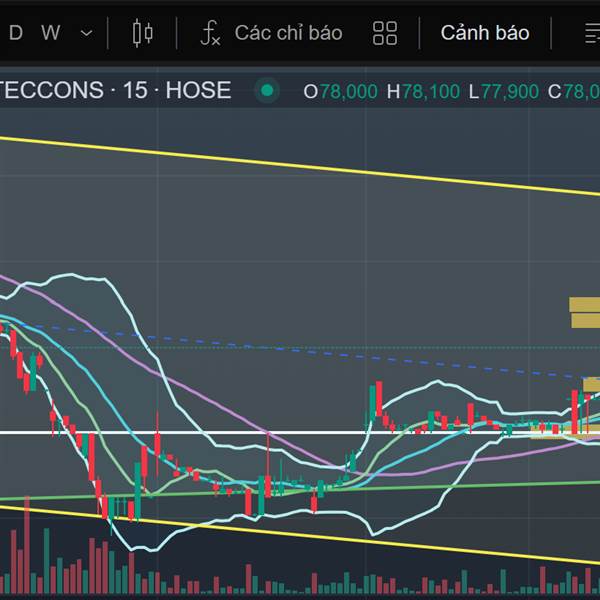
Task: Click the fx indicators icon
Action: coord(210,33)
